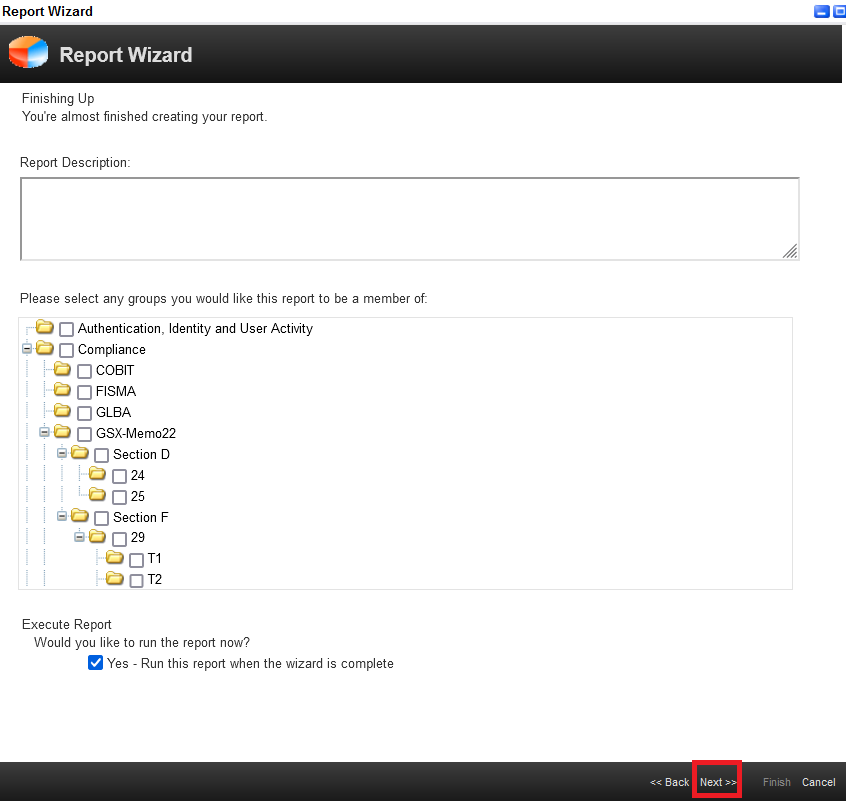Collapse the GSX-Memo22 tree node
Viewport: 846px width, 801px height.
pos(44,432)
